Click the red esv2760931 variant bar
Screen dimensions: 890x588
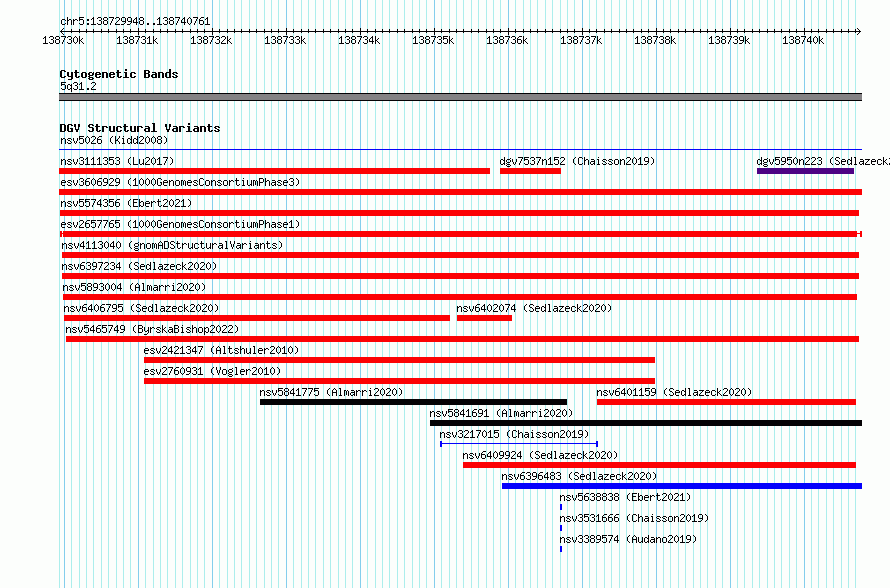tap(399, 381)
